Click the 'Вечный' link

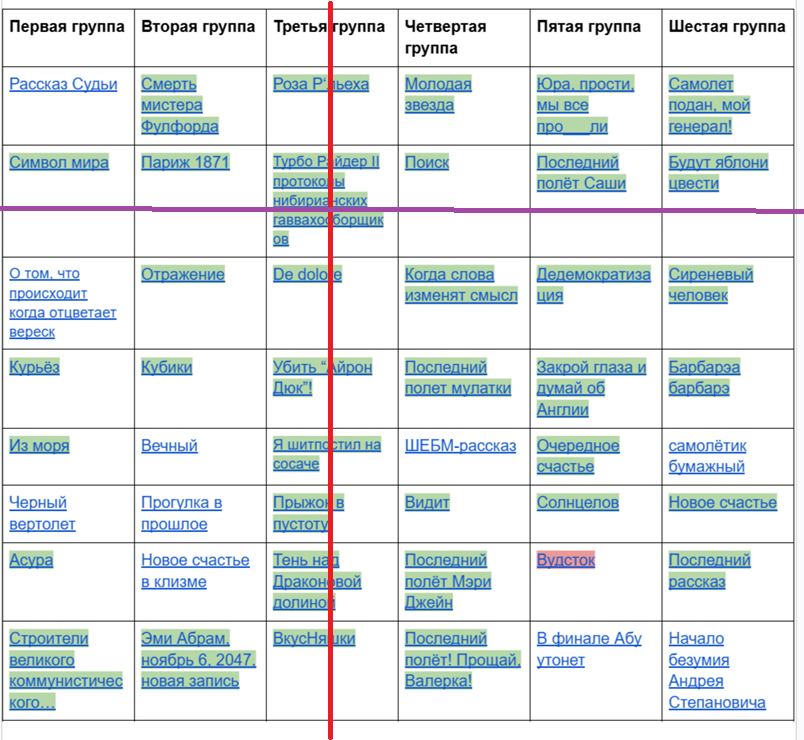coord(169,445)
